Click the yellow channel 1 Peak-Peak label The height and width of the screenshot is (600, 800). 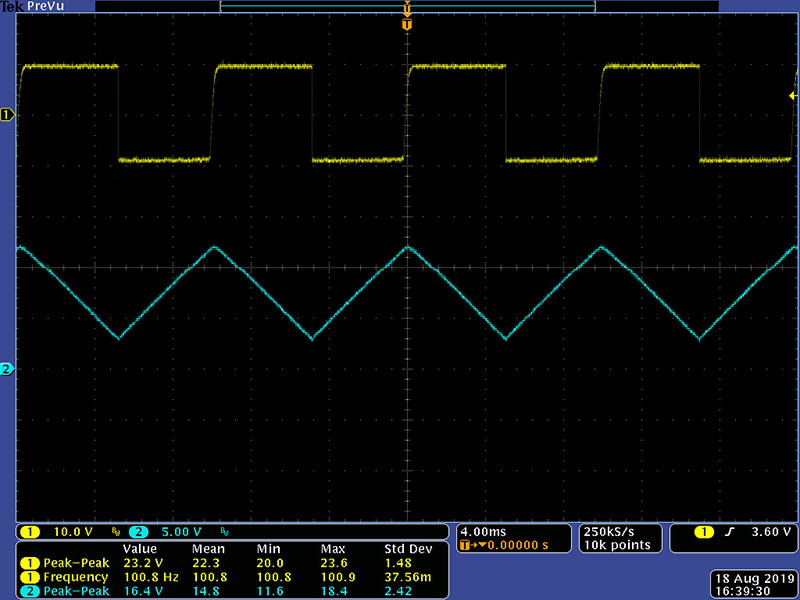tap(77, 563)
